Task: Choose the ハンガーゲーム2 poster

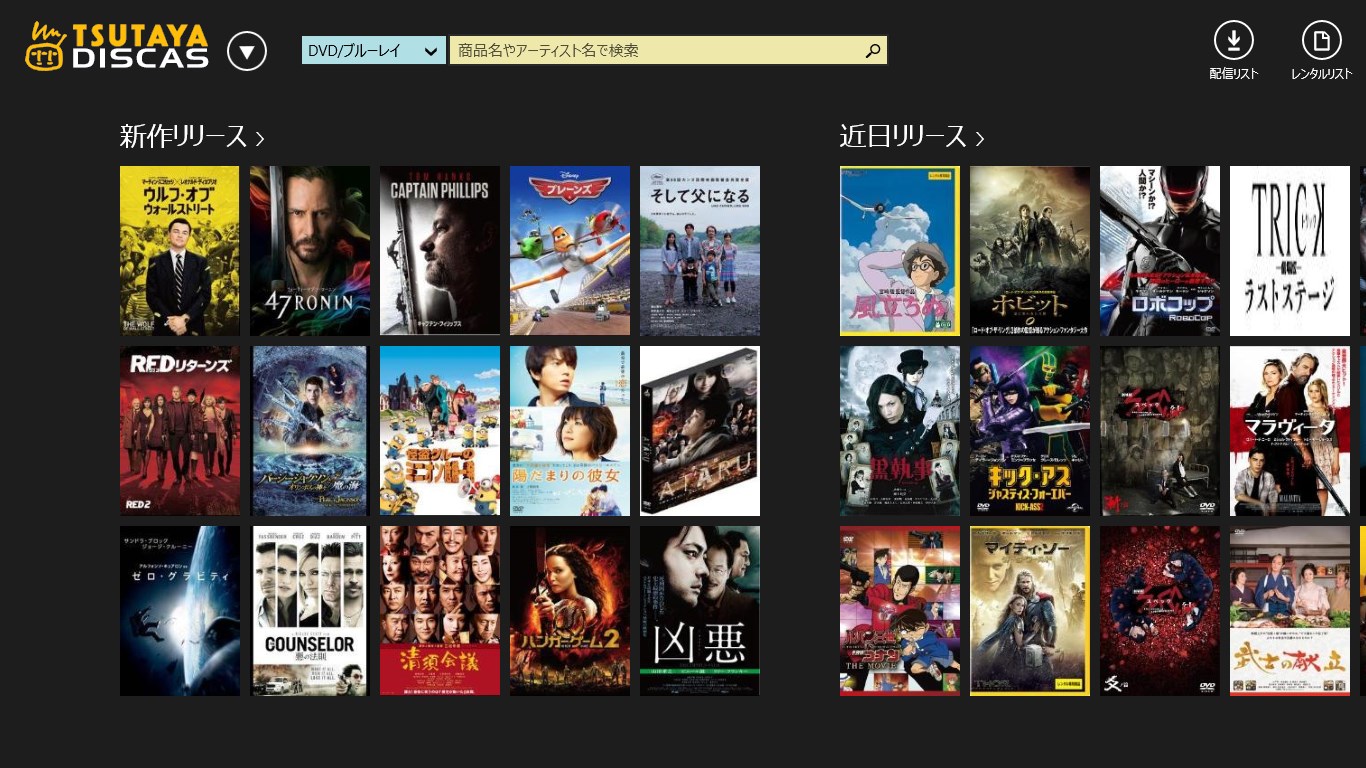Action: point(570,611)
